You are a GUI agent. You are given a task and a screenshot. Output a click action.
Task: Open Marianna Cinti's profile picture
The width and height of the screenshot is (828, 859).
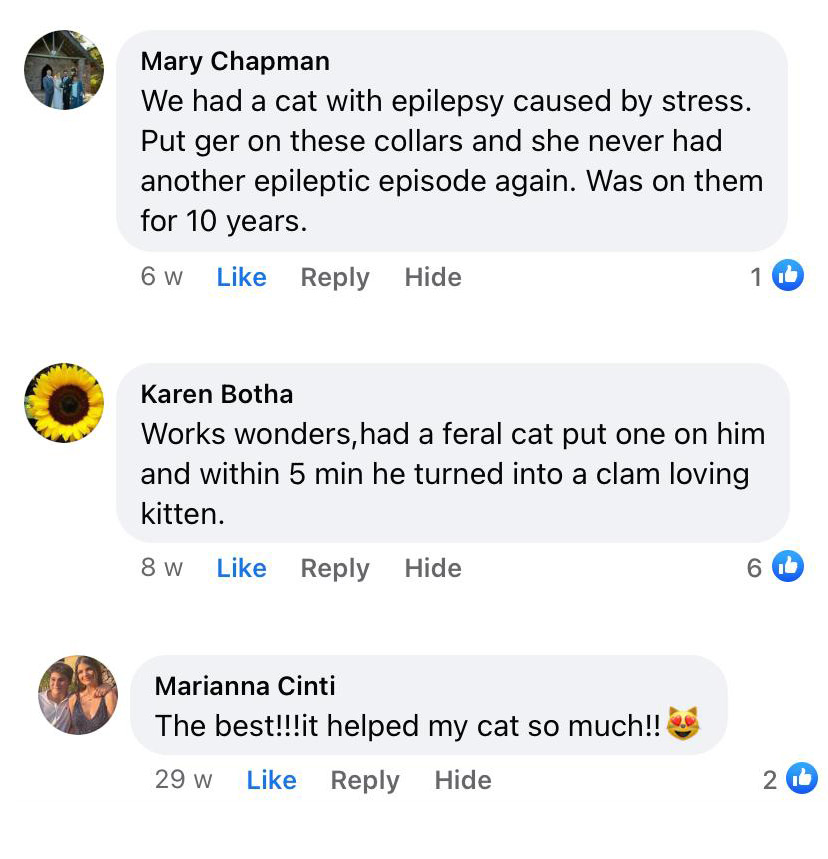click(78, 695)
